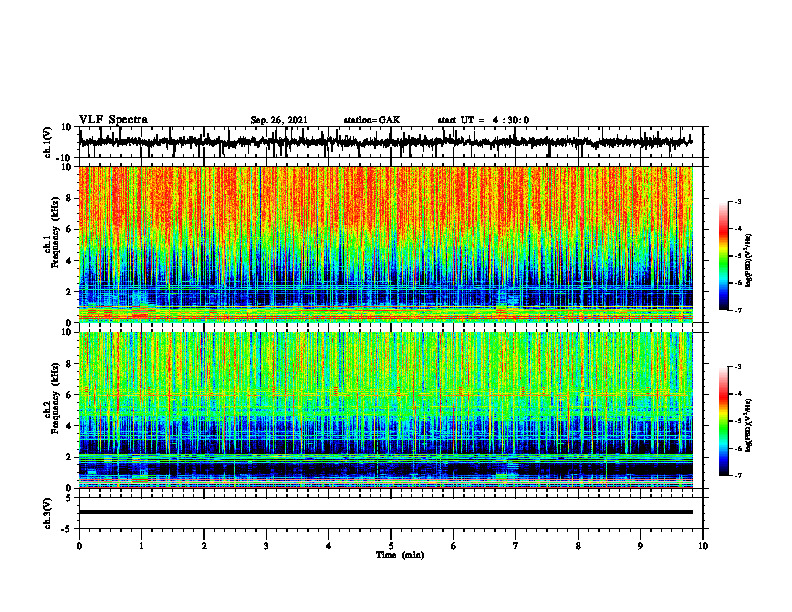Click the "-3" label on ch.2 colorbar
This screenshot has height=612, width=792.
coord(737,367)
